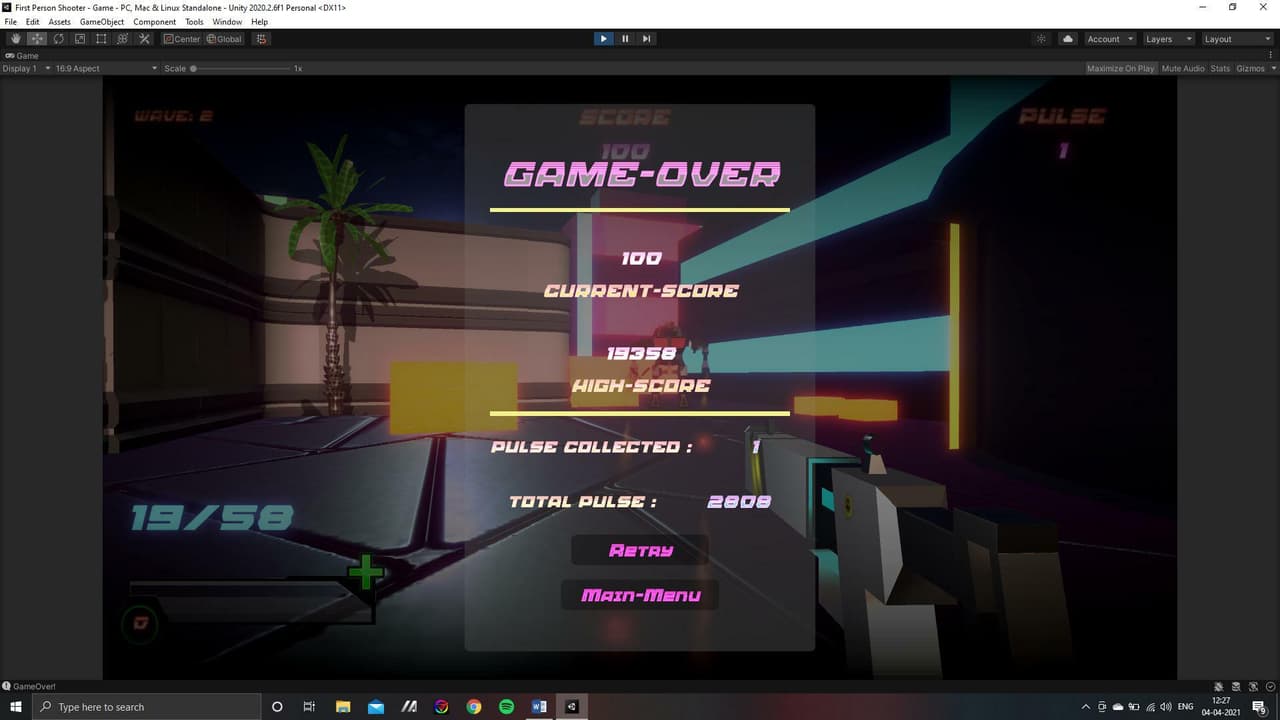The image size is (1280, 720).
Task: Toggle Mute Audio
Action: tap(1183, 68)
